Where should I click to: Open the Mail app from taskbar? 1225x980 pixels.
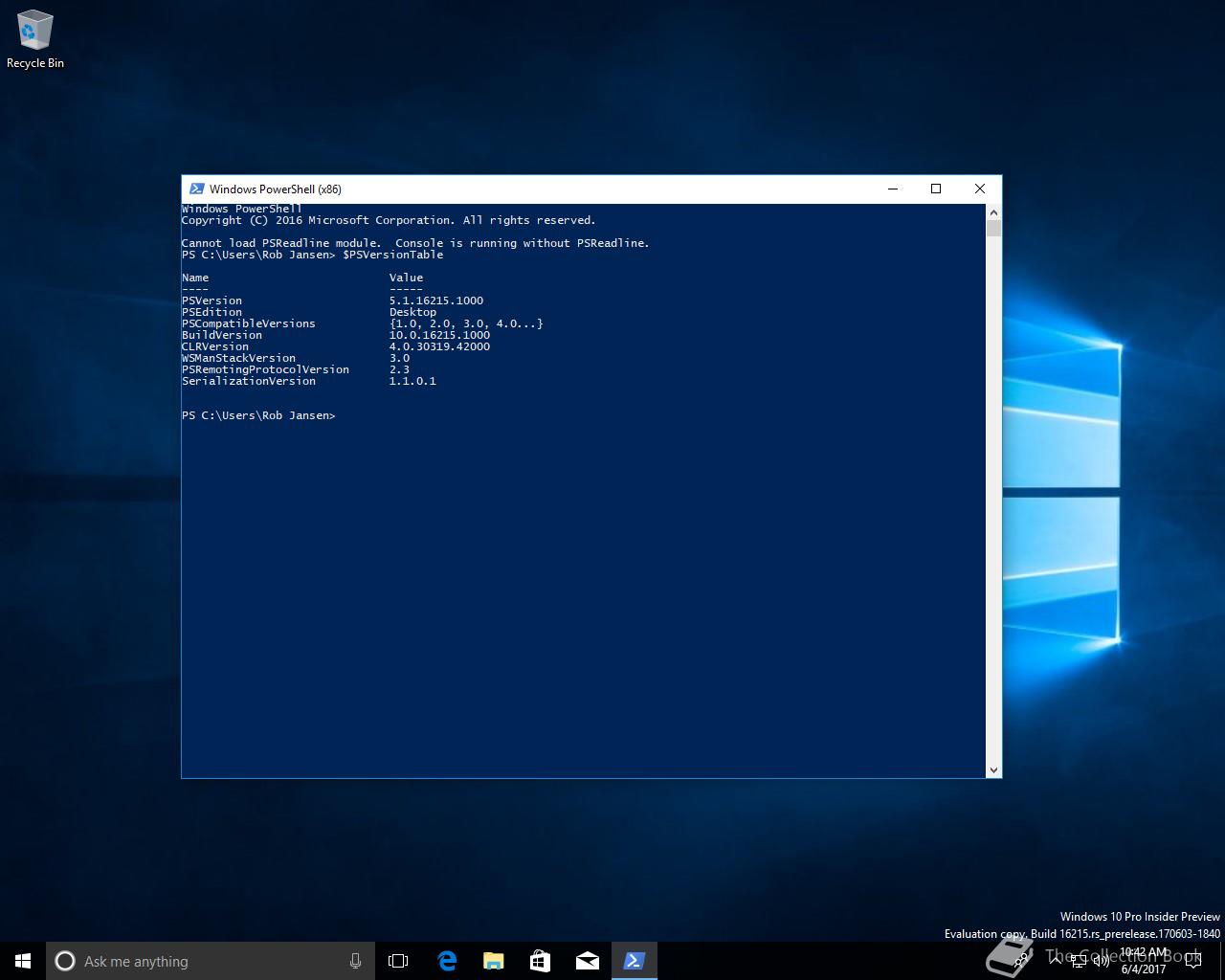point(587,961)
